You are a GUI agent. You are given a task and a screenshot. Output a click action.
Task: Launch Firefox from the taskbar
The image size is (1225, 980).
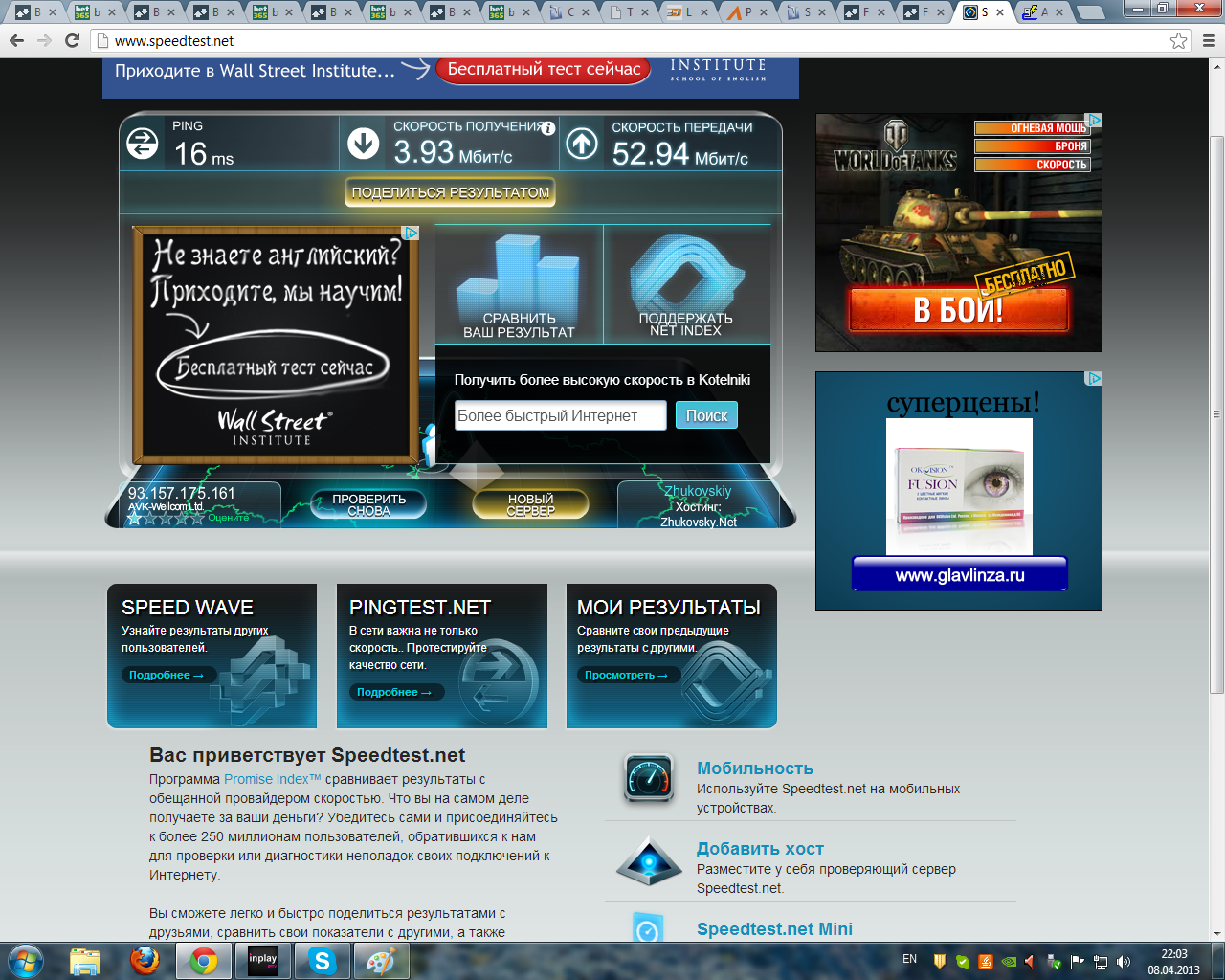pos(145,961)
